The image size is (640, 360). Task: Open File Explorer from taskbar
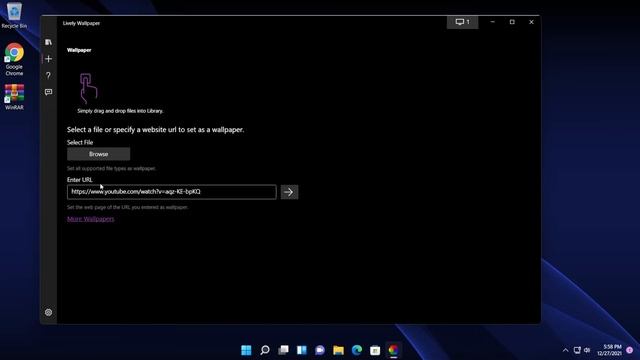click(x=338, y=350)
